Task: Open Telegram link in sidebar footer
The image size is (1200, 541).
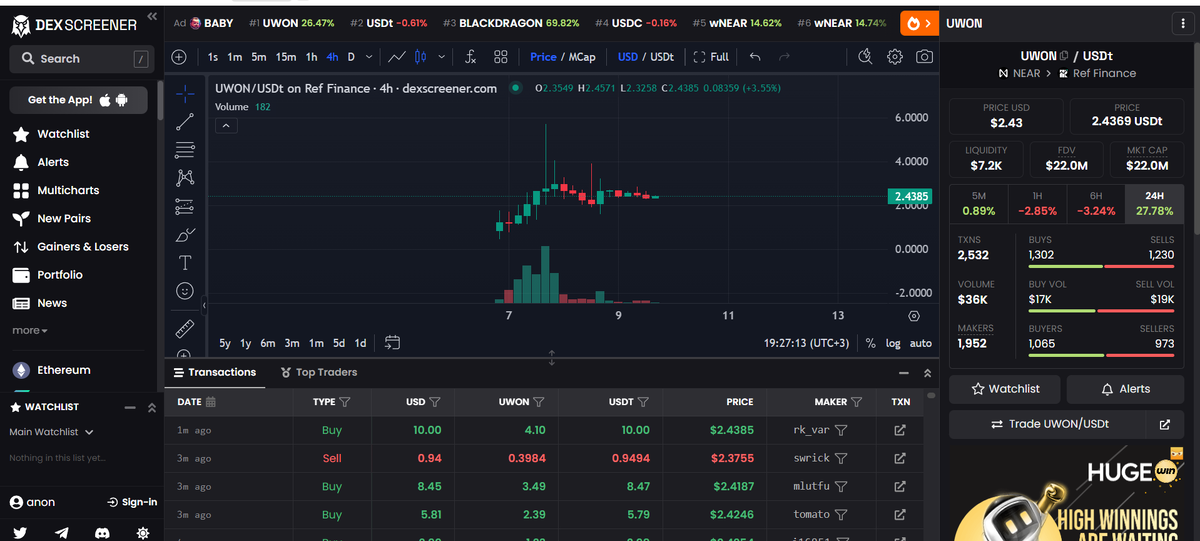Action: coord(62,533)
